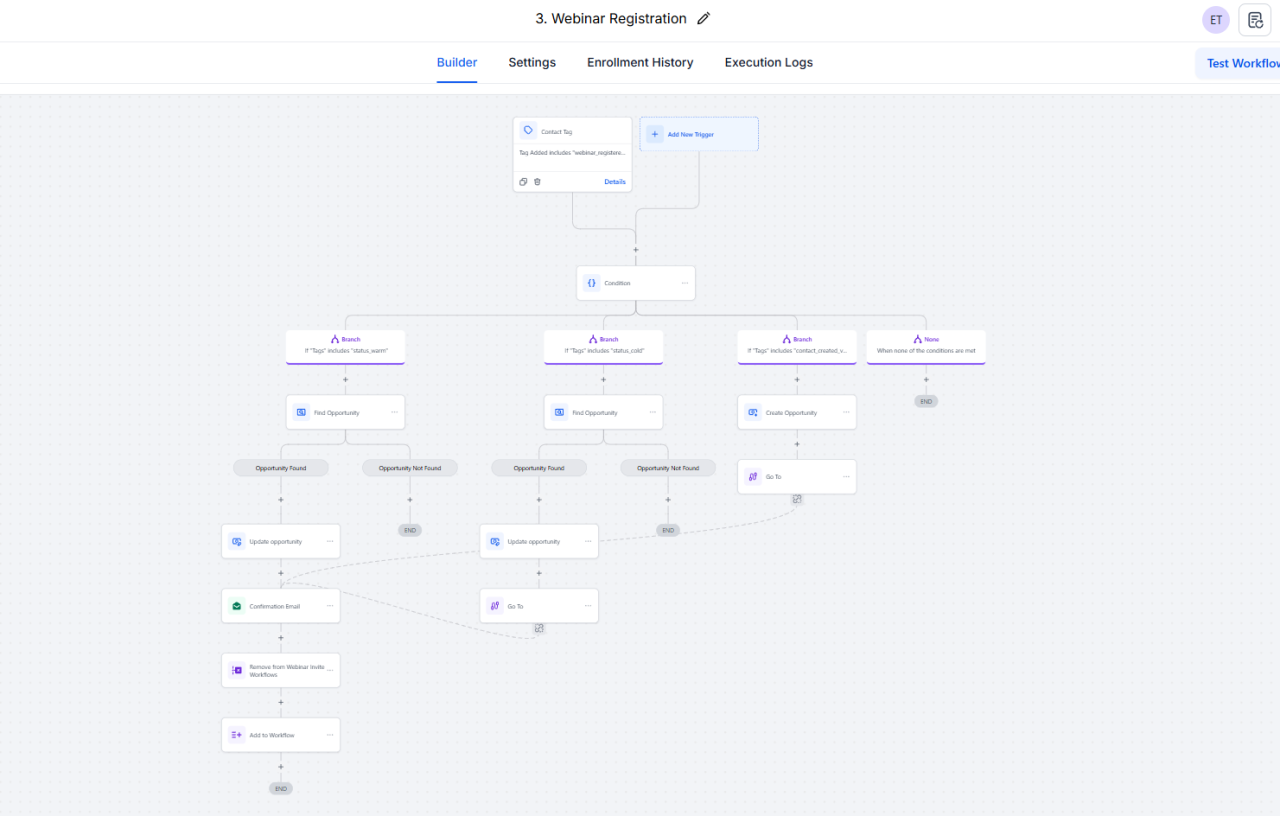Add step between Confirmation Email and Remove from Webinar
Viewport: 1280px width, 816px height.
(281, 638)
